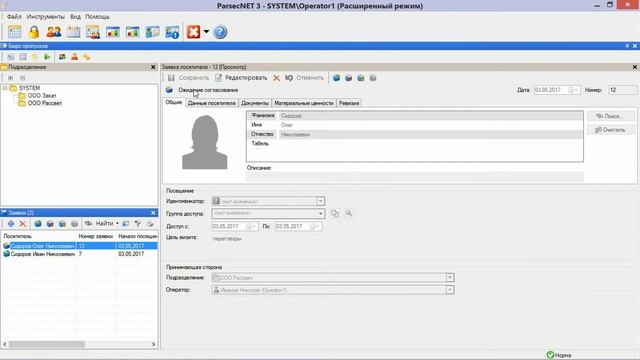Click the gray status icon in Заявки toolbar
This screenshot has width=640, height=360.
click(x=74, y=224)
